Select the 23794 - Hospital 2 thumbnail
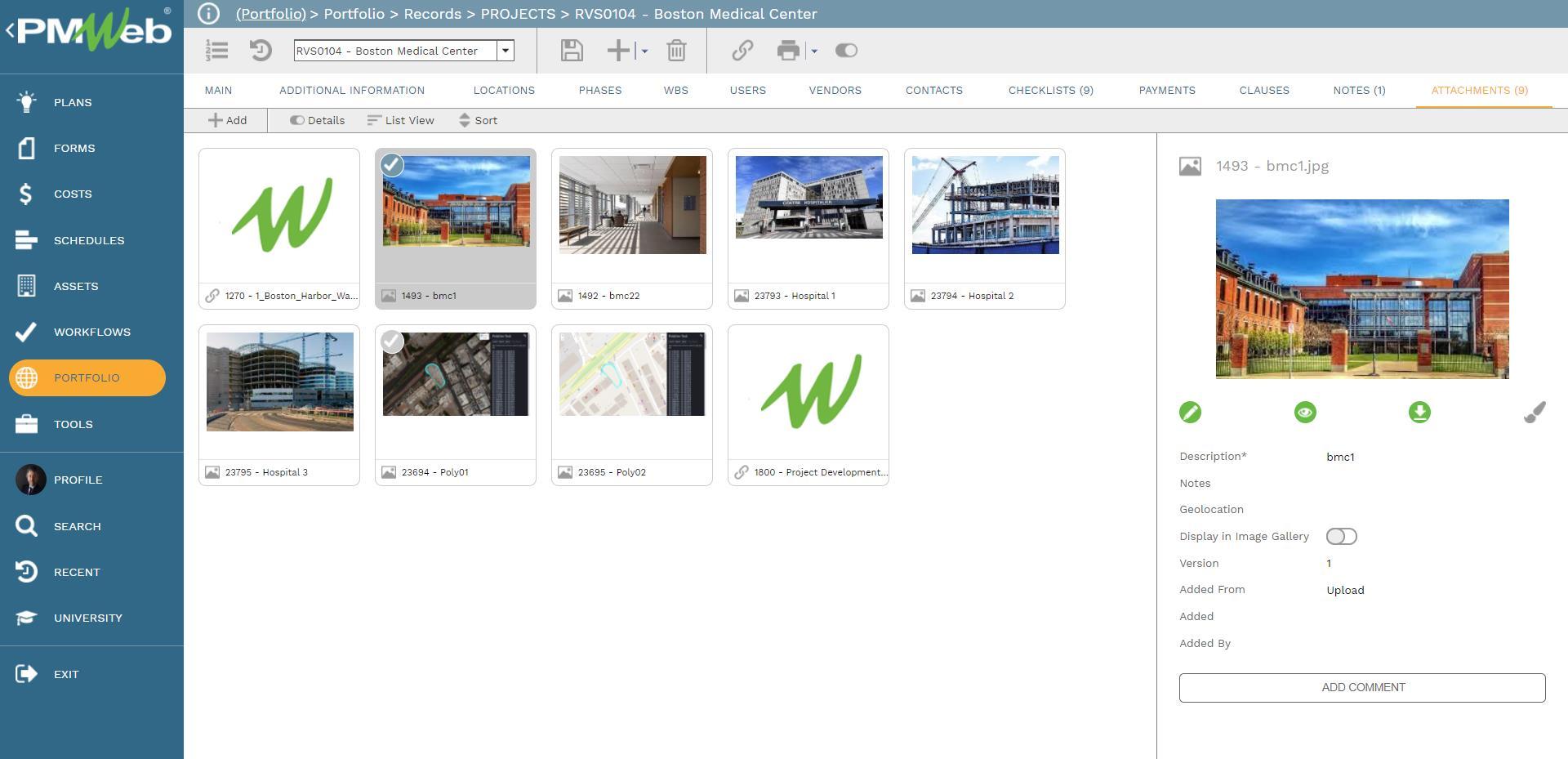This screenshot has height=759, width=1568. tap(984, 206)
